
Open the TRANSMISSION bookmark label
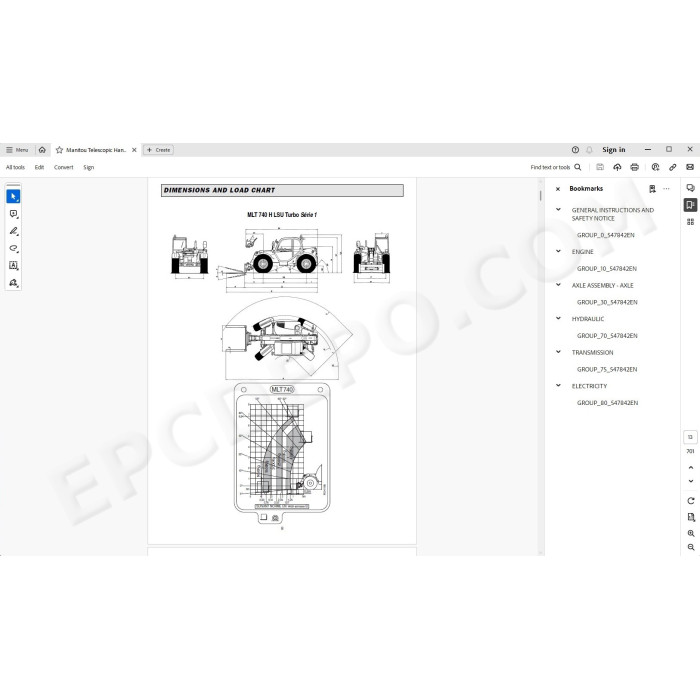[x=592, y=352]
